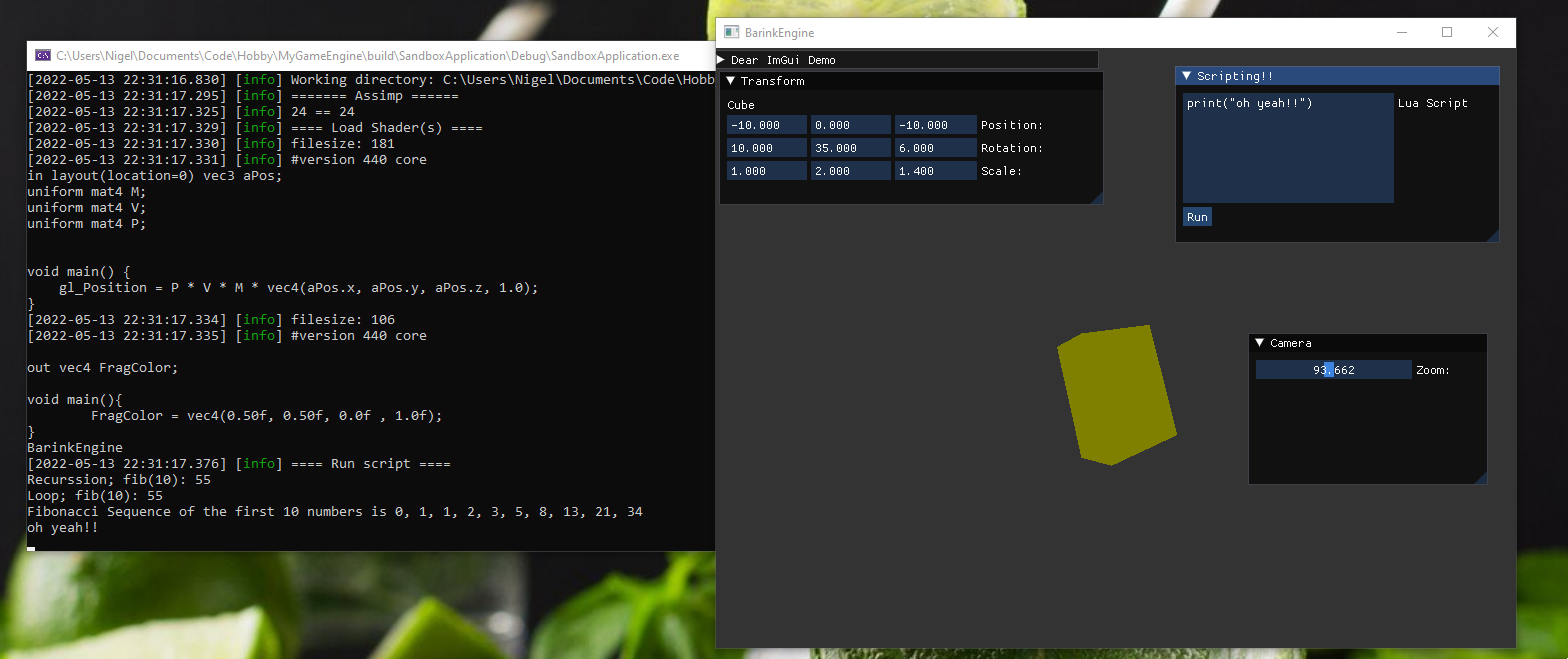Click the BarinkEngine window app icon
Screen dimensions: 1568x659
click(731, 33)
